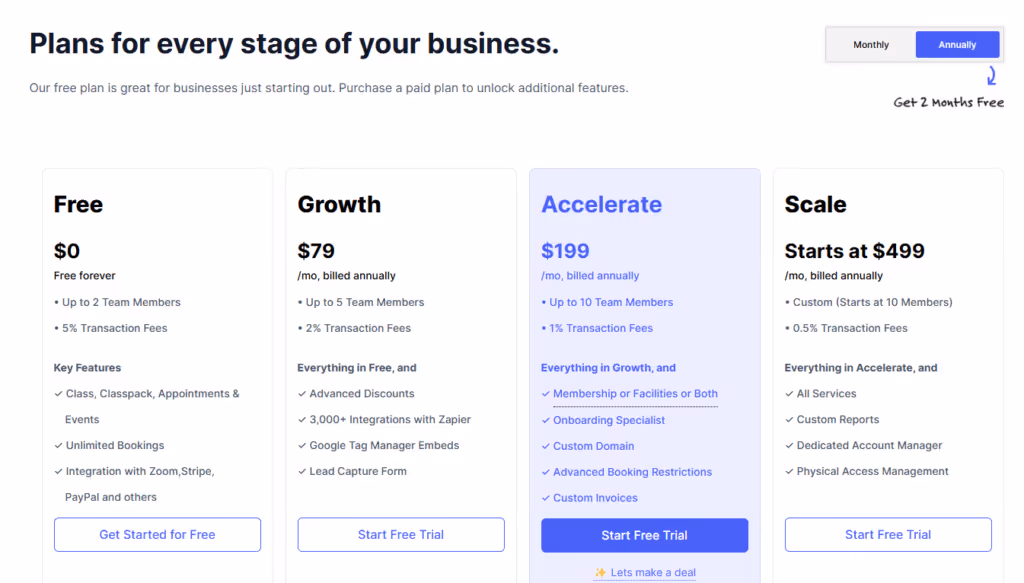Screen dimensions: 1024x583
Task: Click the checkmark beside "All Services"
Action: tap(790, 393)
